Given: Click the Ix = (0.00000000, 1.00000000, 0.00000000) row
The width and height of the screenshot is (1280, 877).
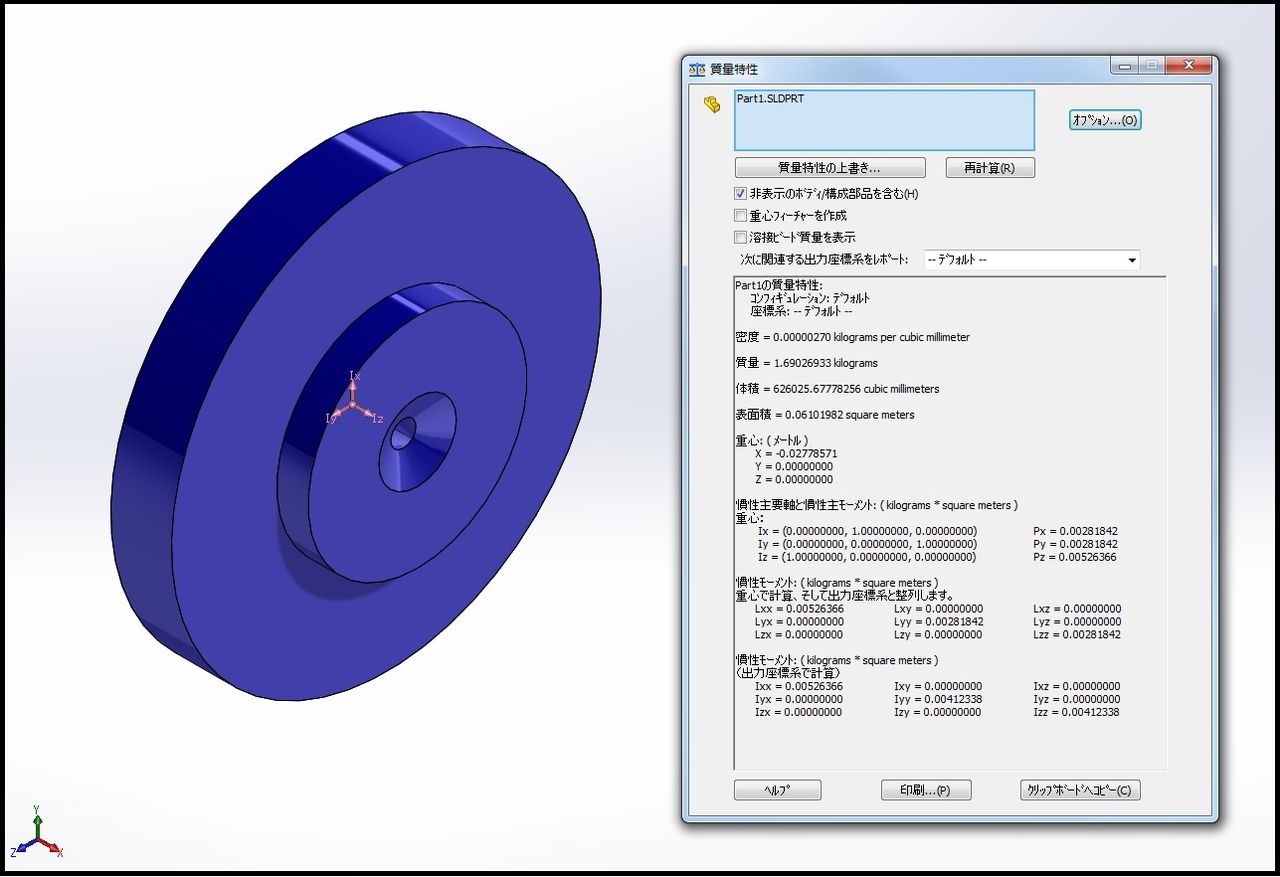Looking at the screenshot, I should (867, 531).
